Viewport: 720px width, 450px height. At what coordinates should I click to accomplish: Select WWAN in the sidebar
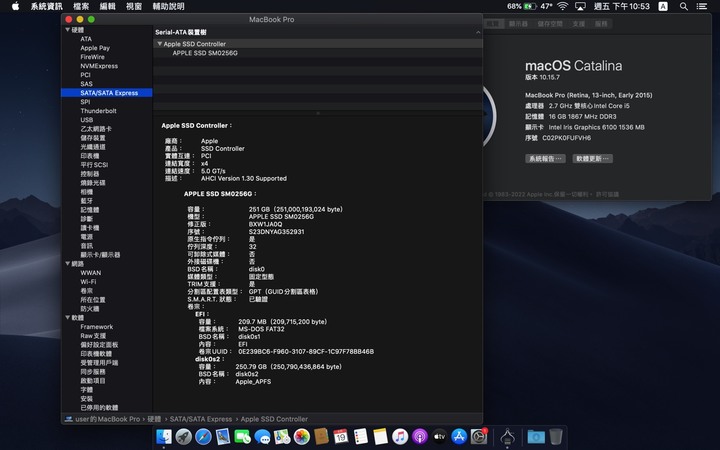click(x=90, y=273)
